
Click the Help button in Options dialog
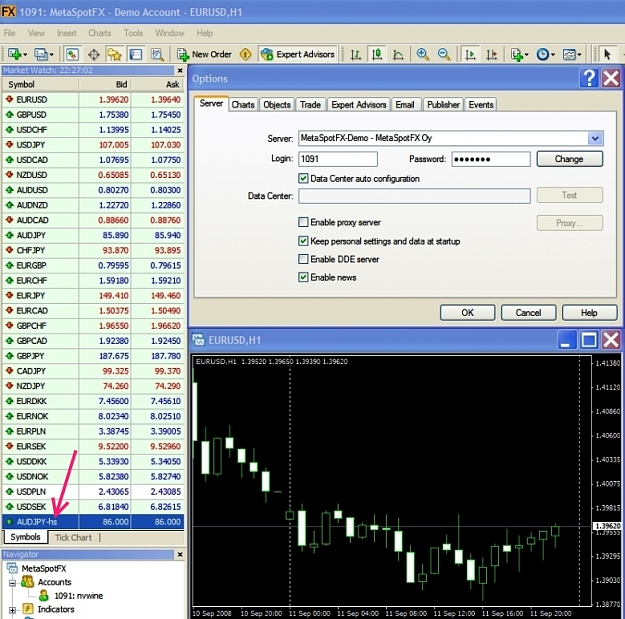(589, 312)
